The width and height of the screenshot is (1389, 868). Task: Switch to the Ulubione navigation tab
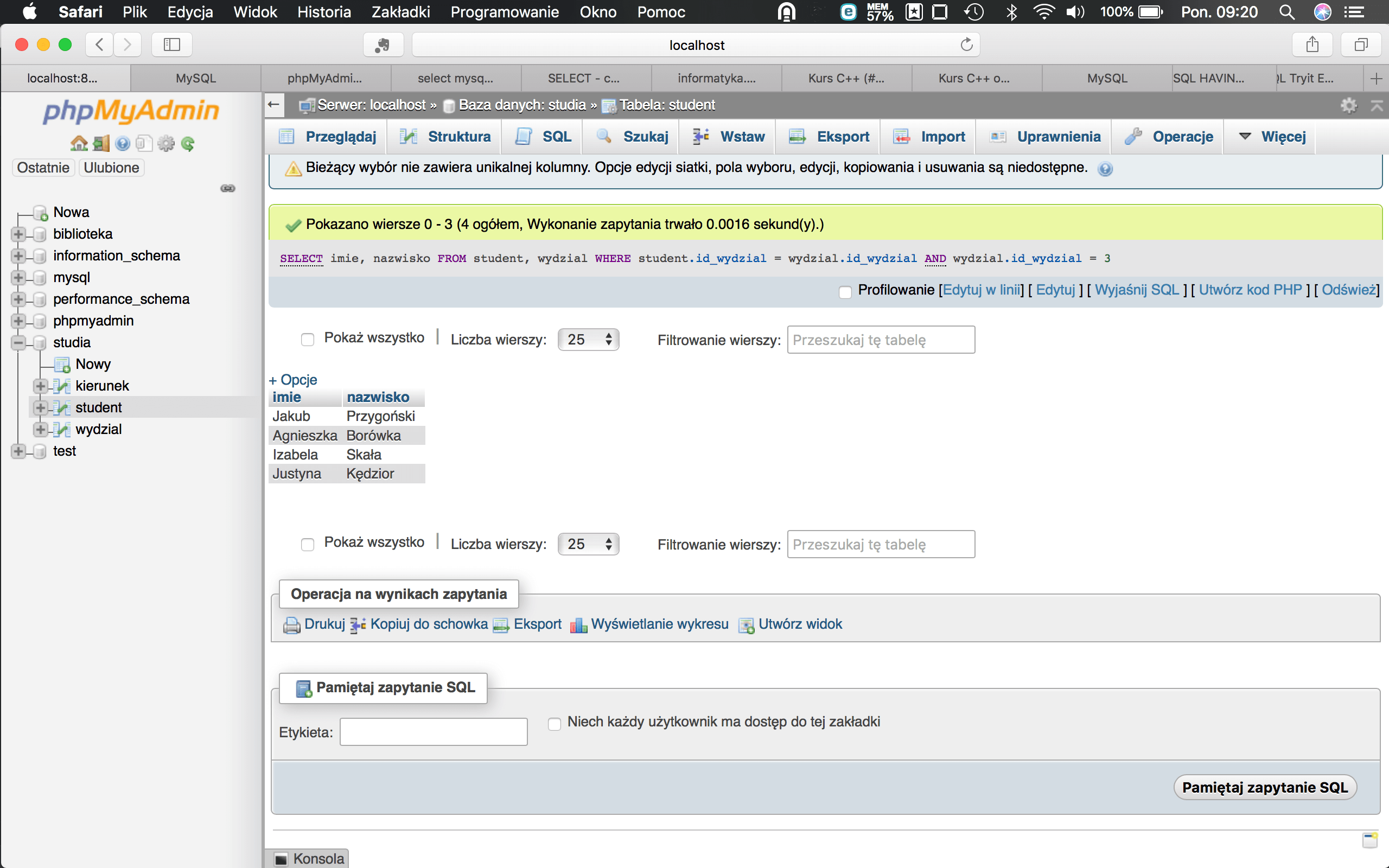(x=111, y=168)
